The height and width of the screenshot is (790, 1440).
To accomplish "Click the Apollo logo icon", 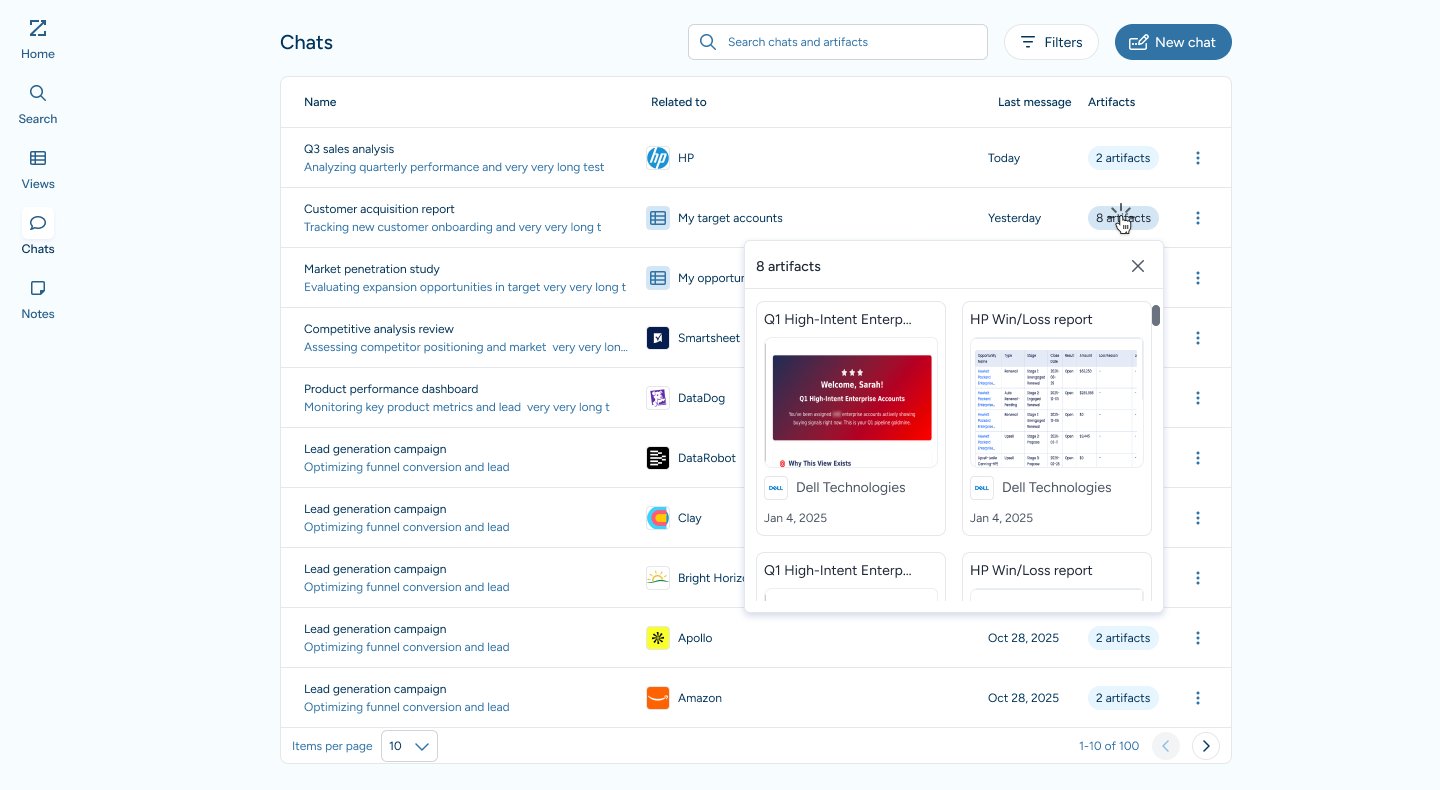I will (658, 638).
